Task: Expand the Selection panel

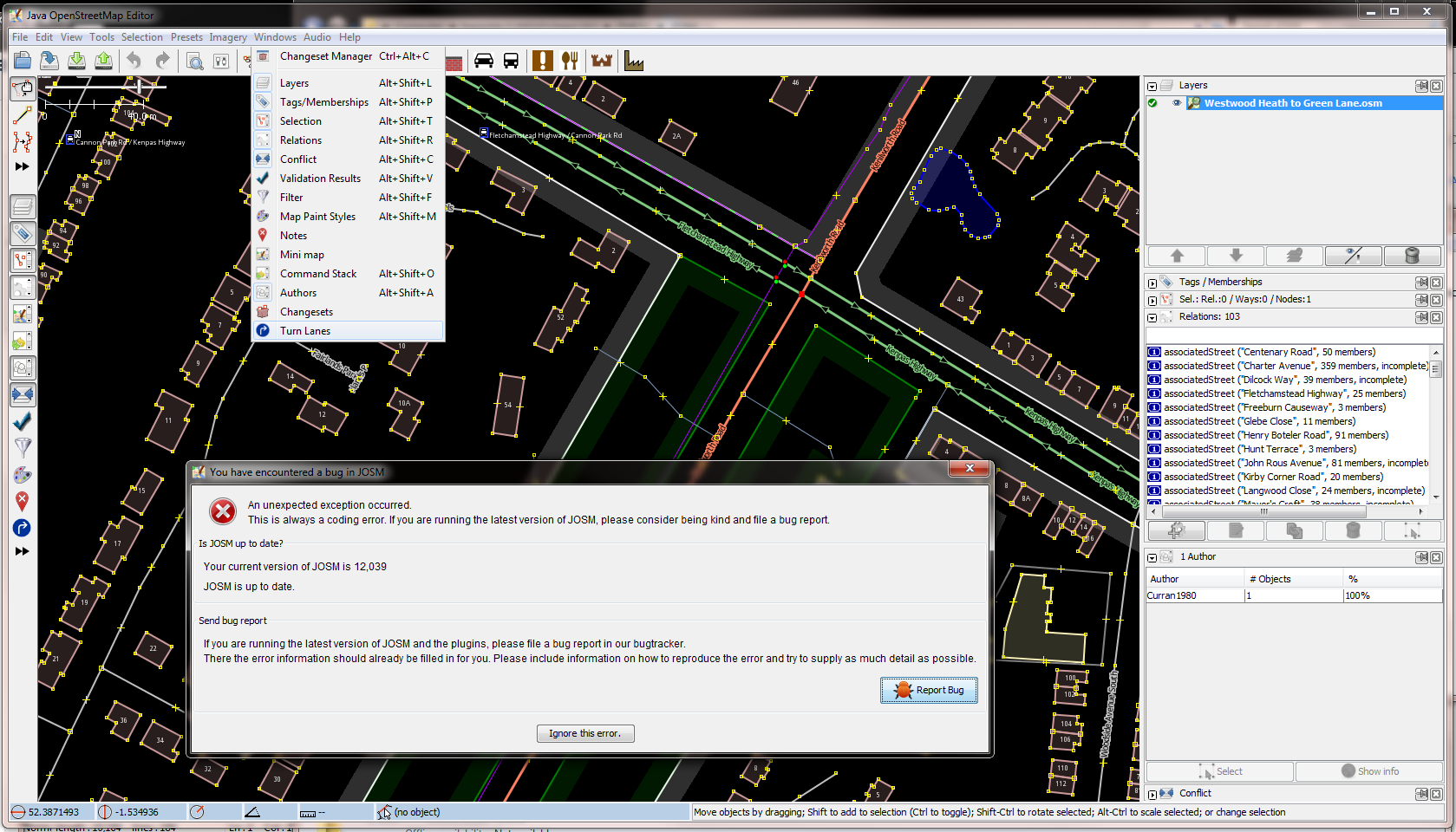Action: [x=1152, y=300]
